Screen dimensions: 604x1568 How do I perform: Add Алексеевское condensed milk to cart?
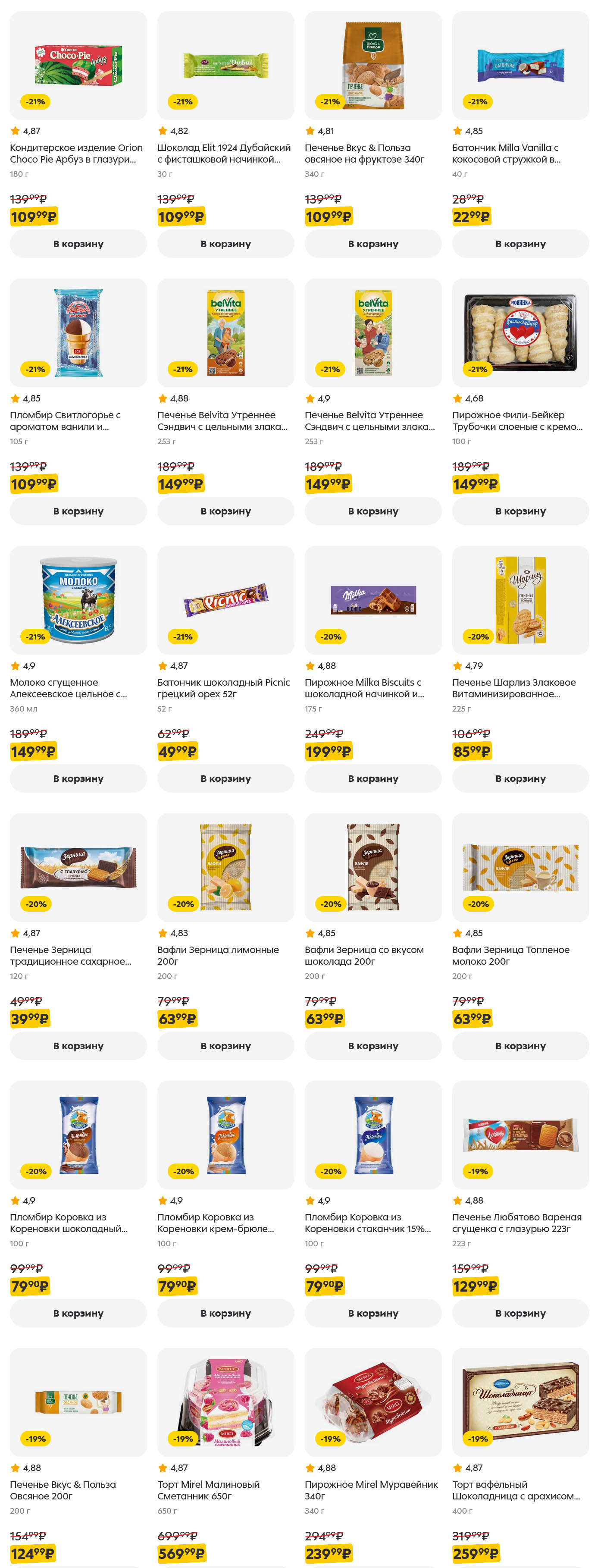[78, 778]
